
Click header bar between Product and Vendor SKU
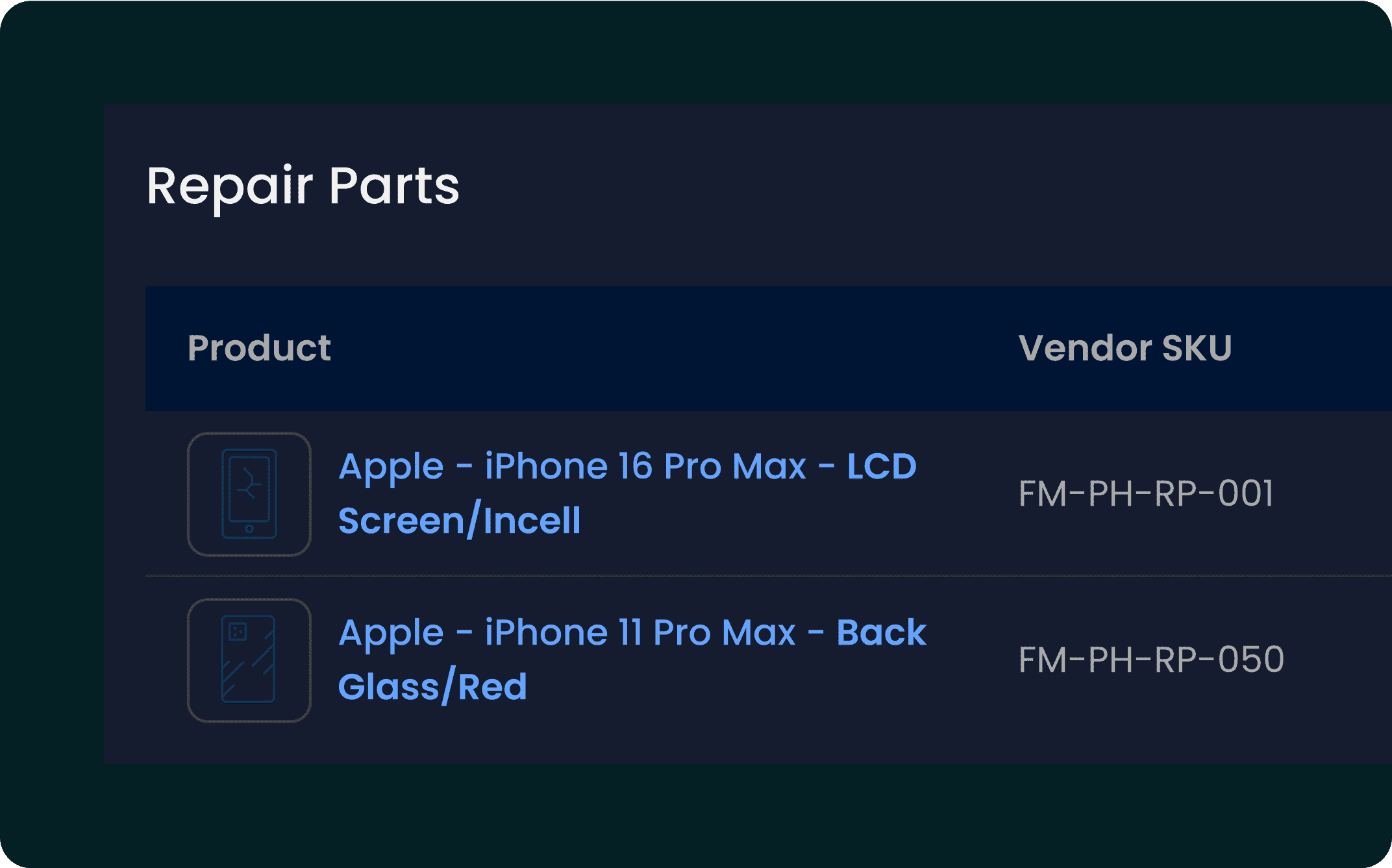[x=675, y=348]
